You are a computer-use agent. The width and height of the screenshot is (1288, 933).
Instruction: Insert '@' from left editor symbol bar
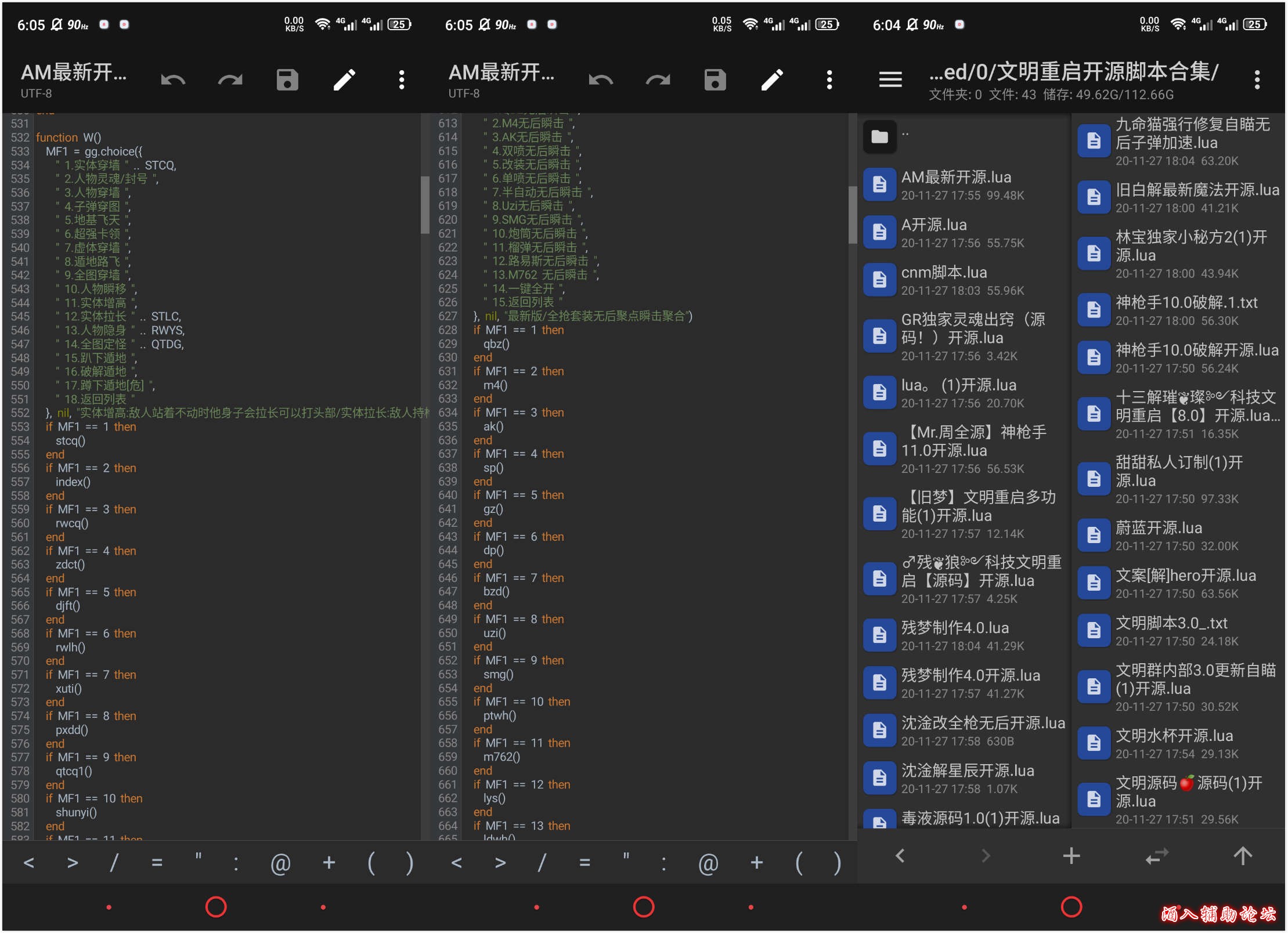280,863
